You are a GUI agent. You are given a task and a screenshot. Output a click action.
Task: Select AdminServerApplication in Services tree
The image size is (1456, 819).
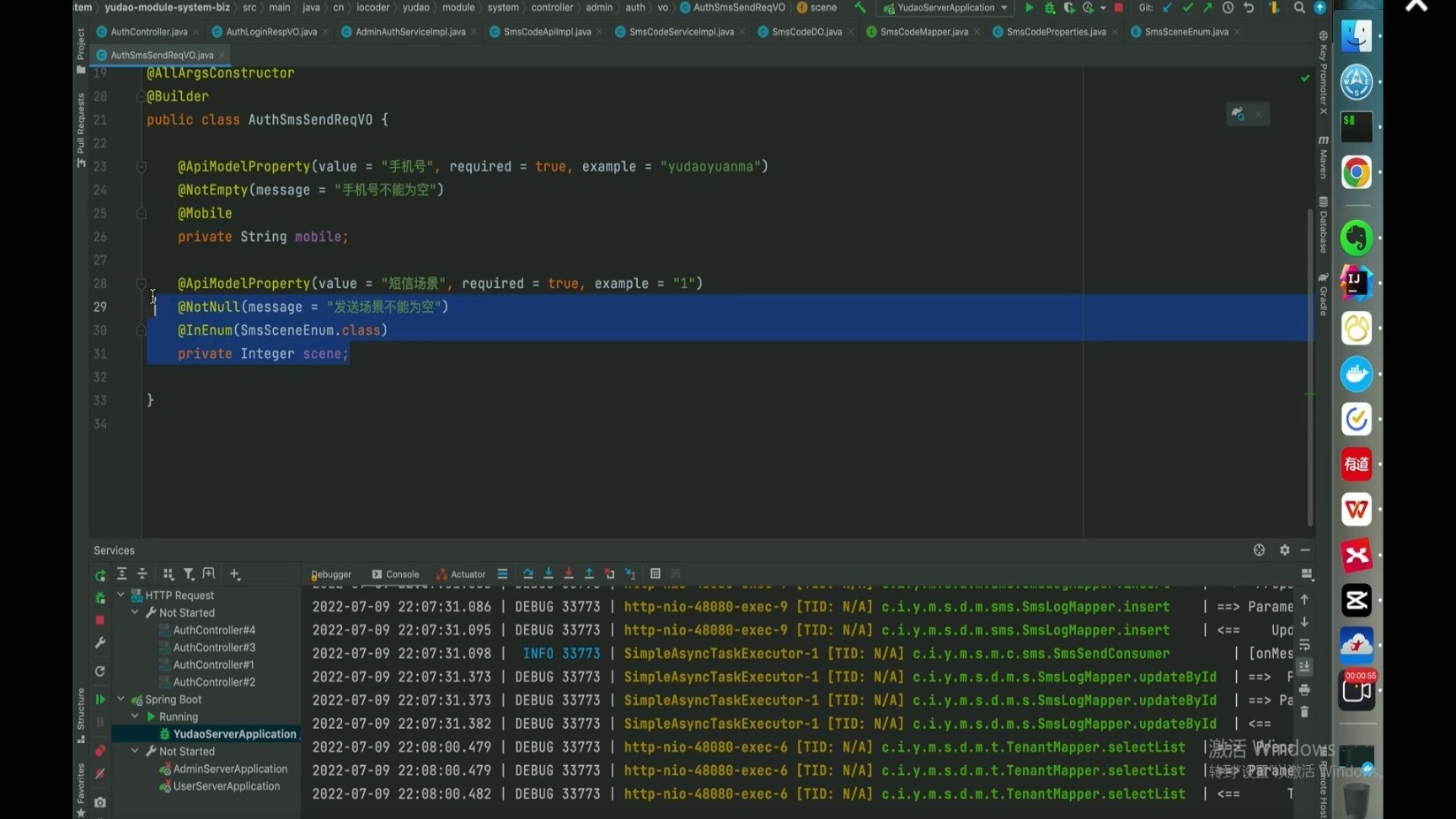click(x=229, y=768)
